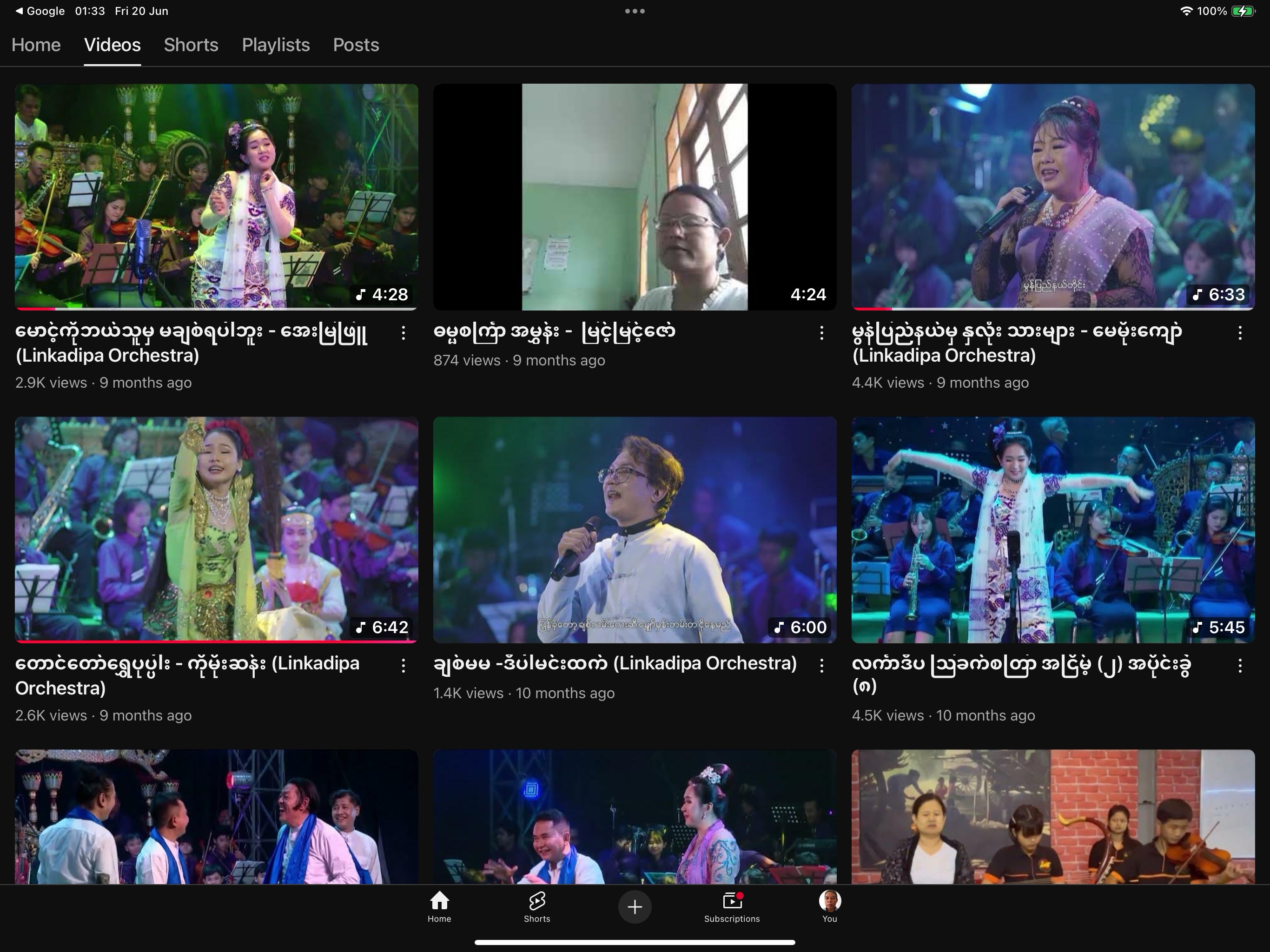Open options for 1.4K views video
This screenshot has width=1270, height=952.
[x=821, y=666]
